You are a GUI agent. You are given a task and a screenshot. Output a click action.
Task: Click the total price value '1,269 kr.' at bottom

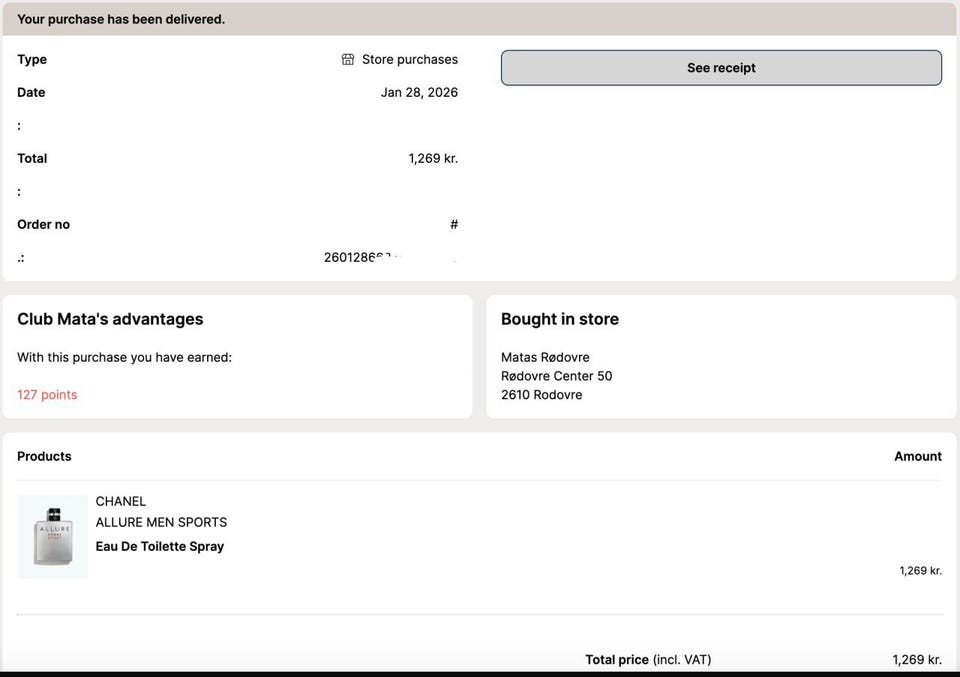pos(917,659)
